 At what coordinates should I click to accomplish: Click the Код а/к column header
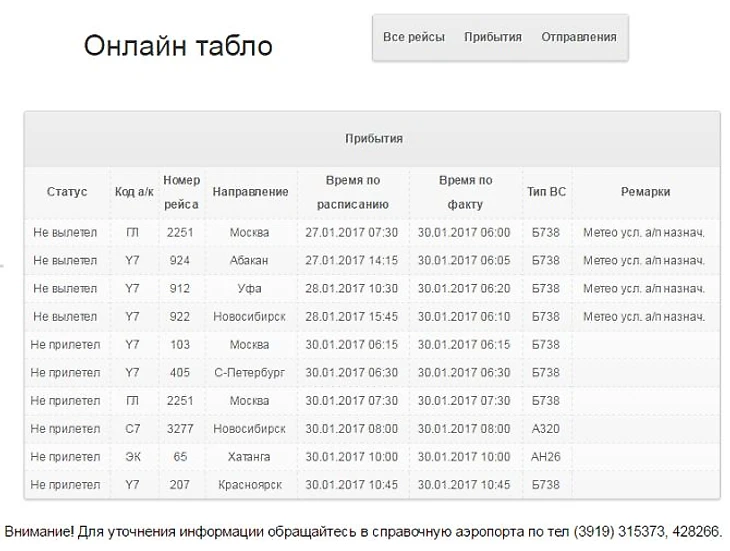click(134, 192)
